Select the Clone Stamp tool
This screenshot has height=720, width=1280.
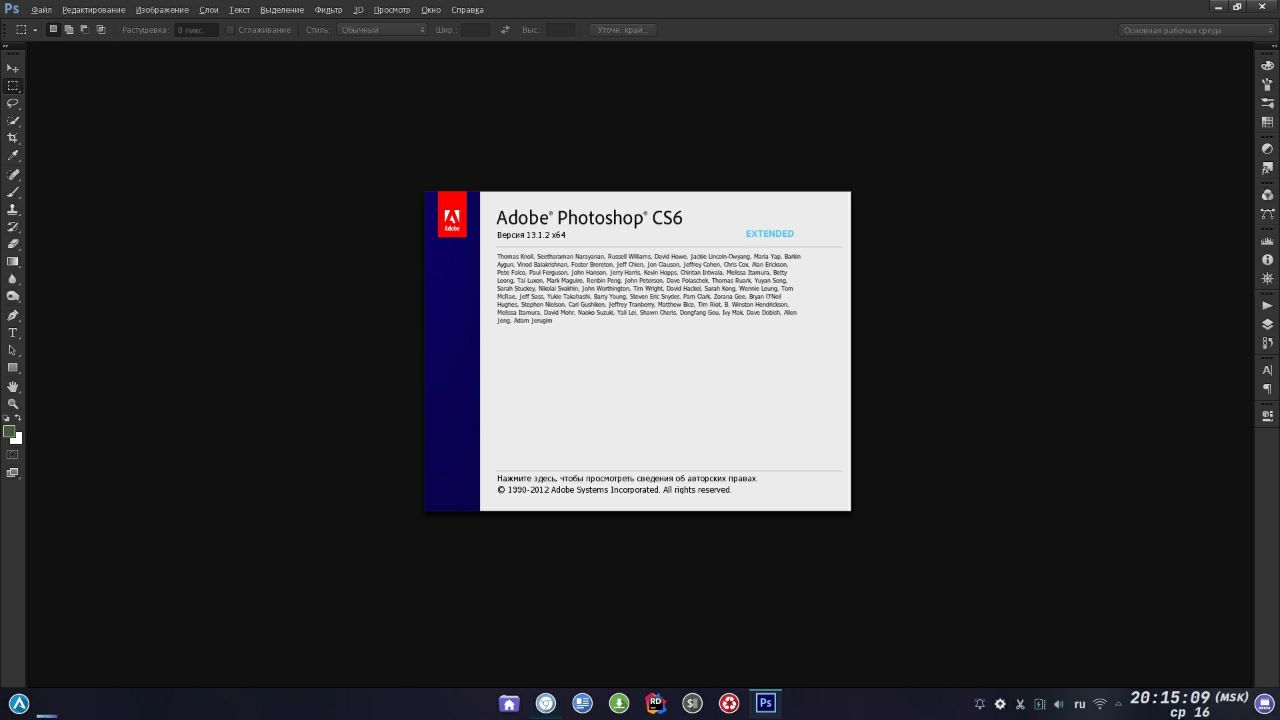coord(13,210)
